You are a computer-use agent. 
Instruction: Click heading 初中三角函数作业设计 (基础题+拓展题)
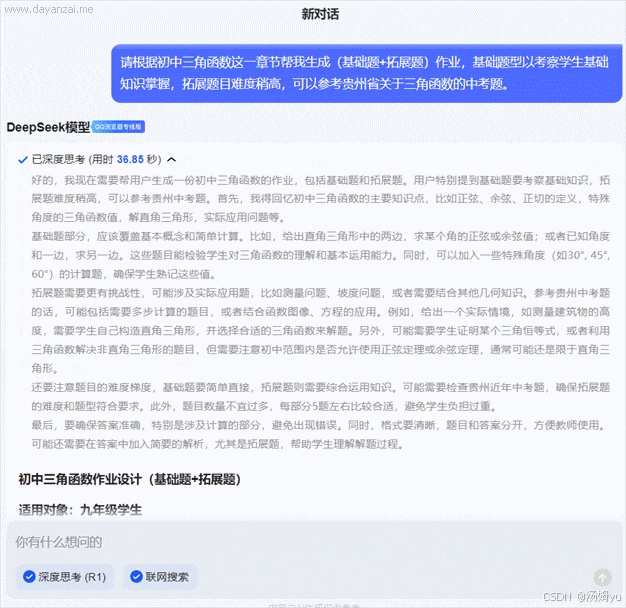point(130,479)
